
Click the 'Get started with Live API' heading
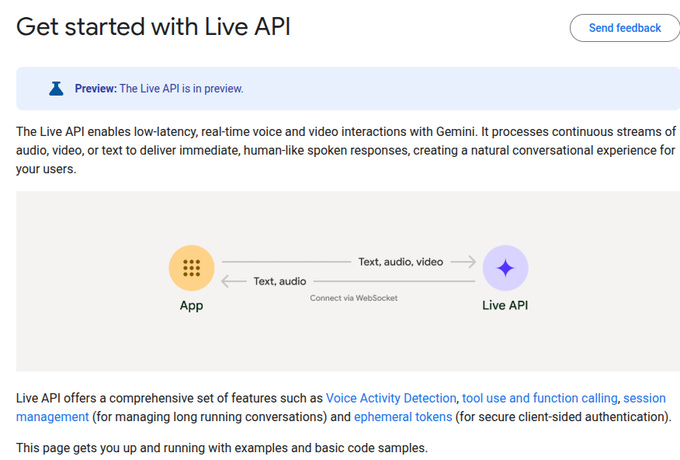tap(153, 26)
